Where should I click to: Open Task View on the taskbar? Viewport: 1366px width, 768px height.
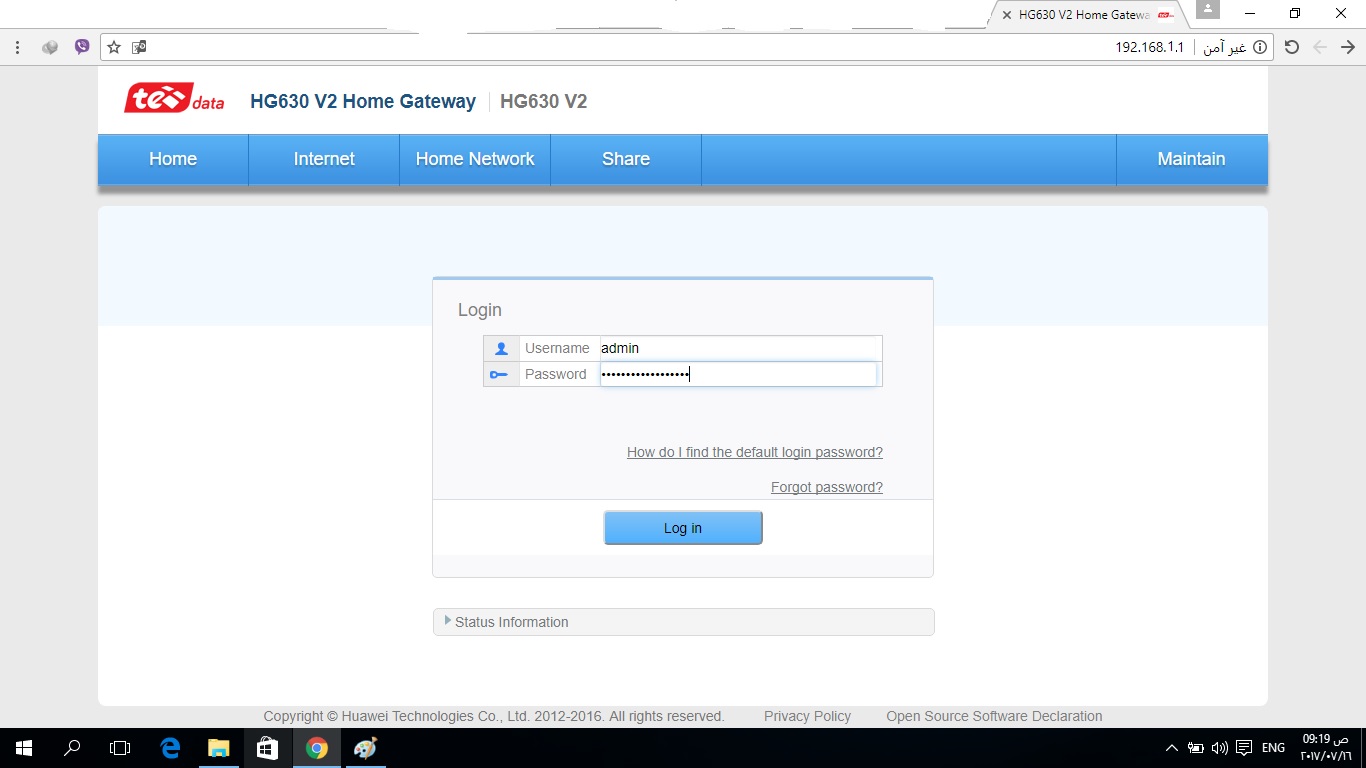coord(120,748)
